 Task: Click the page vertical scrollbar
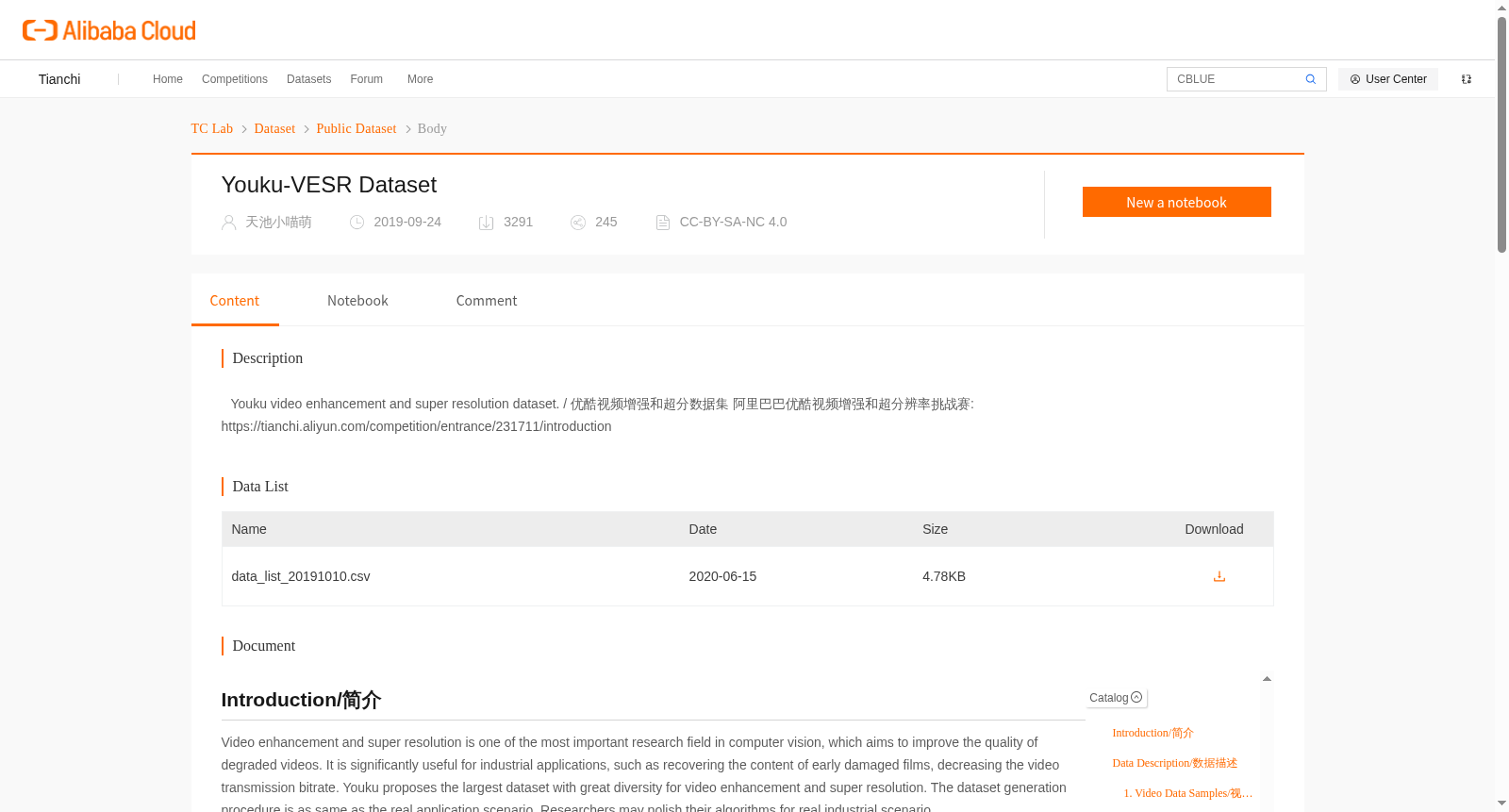coord(1501,135)
